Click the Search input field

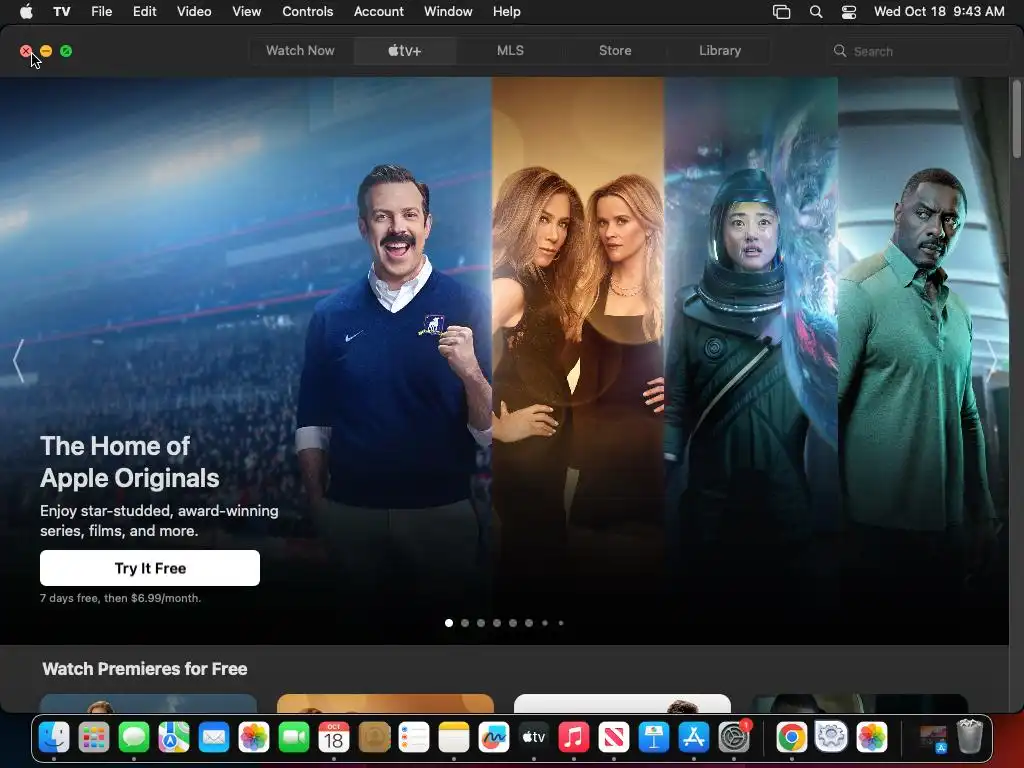pos(917,51)
